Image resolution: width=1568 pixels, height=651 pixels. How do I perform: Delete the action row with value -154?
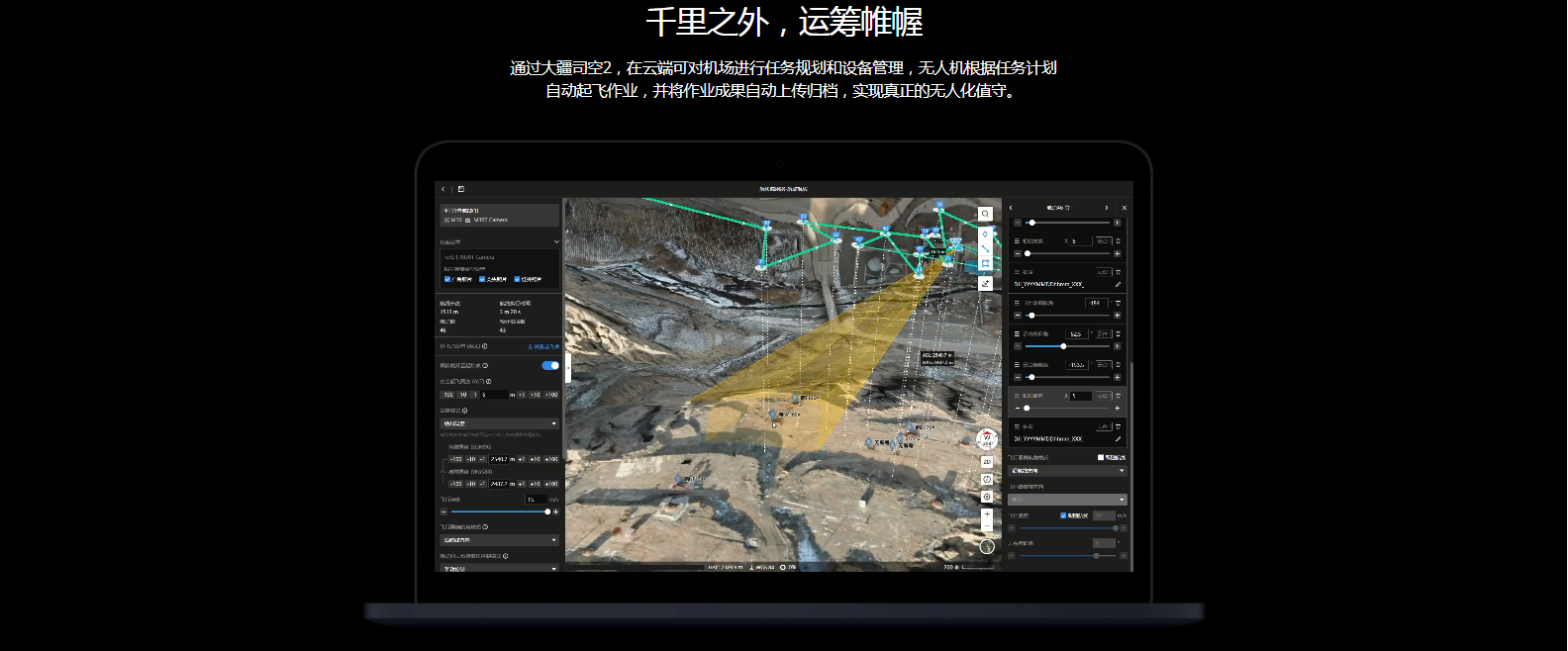tap(1118, 303)
